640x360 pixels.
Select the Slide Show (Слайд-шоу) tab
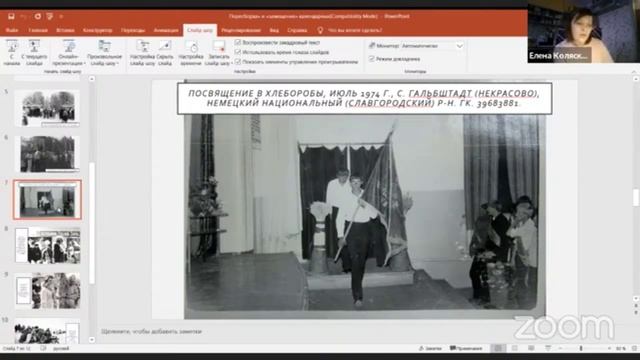click(x=200, y=30)
